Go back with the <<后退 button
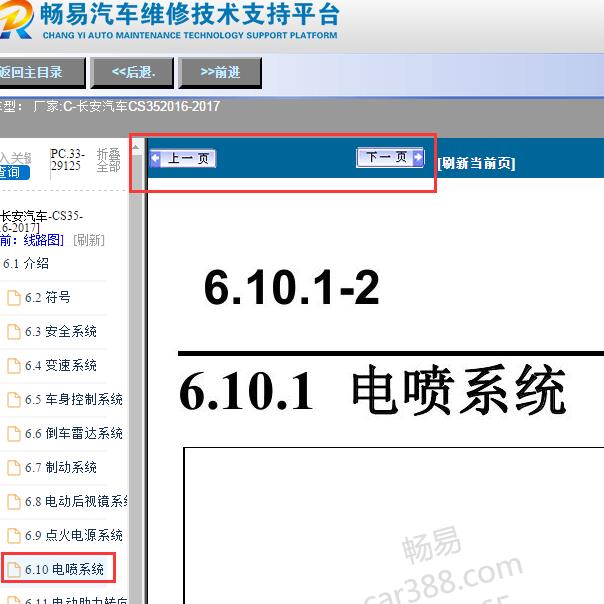 132,72
